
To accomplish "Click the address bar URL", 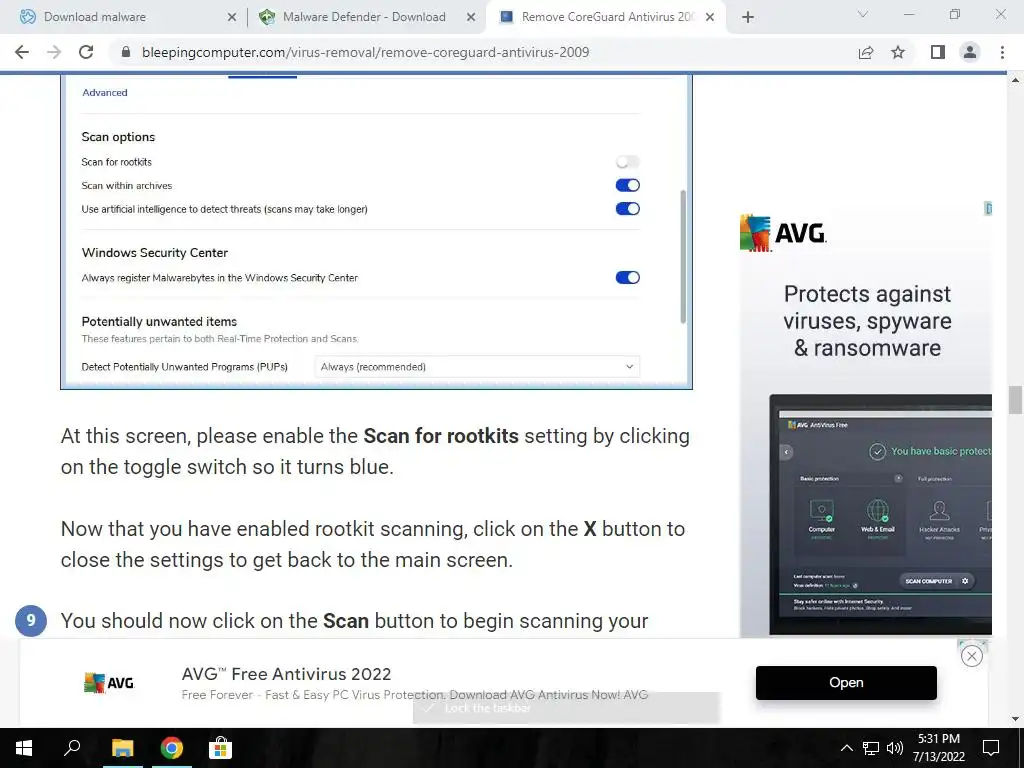I will coord(365,52).
